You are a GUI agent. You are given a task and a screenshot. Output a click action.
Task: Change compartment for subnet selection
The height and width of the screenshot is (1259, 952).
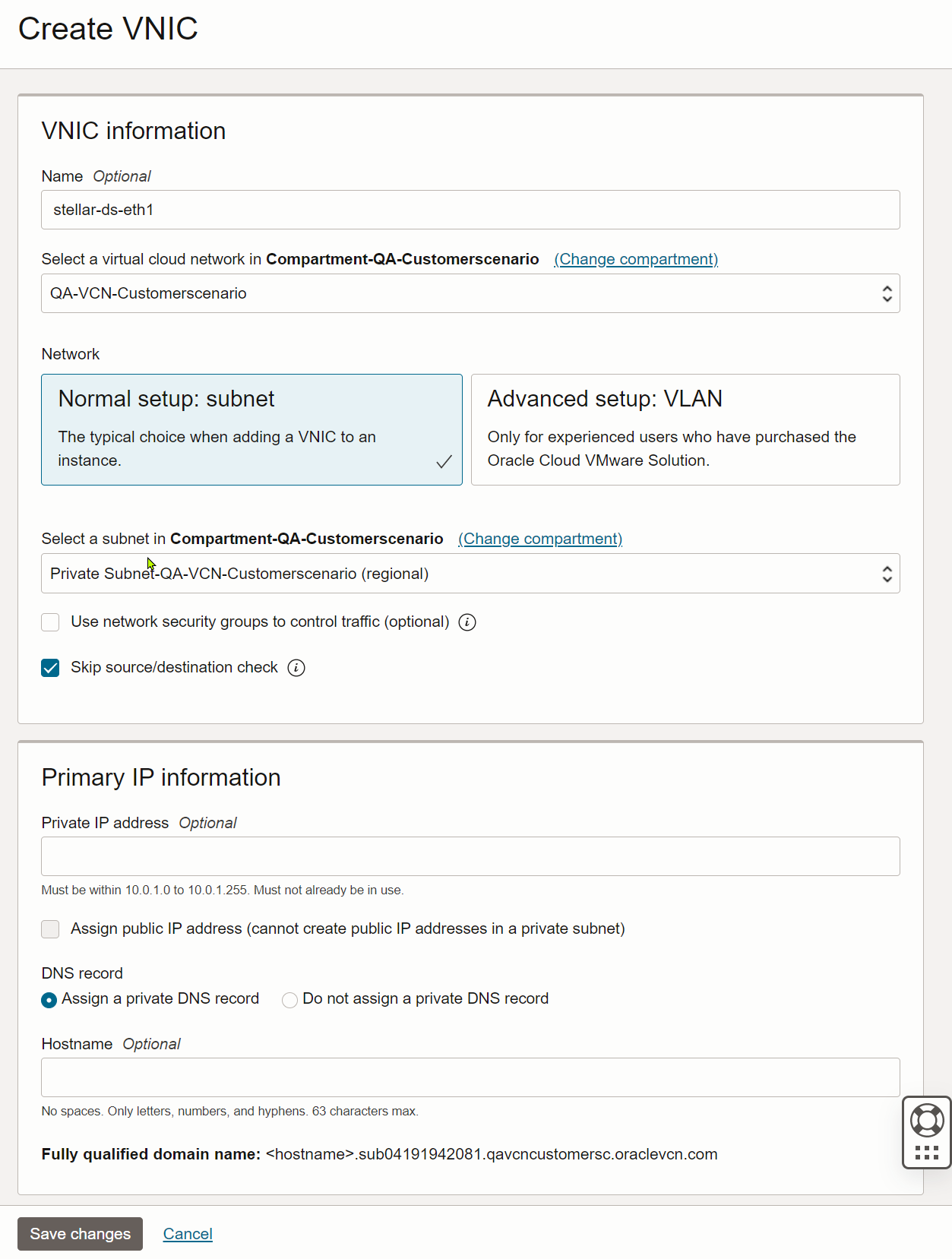point(540,539)
